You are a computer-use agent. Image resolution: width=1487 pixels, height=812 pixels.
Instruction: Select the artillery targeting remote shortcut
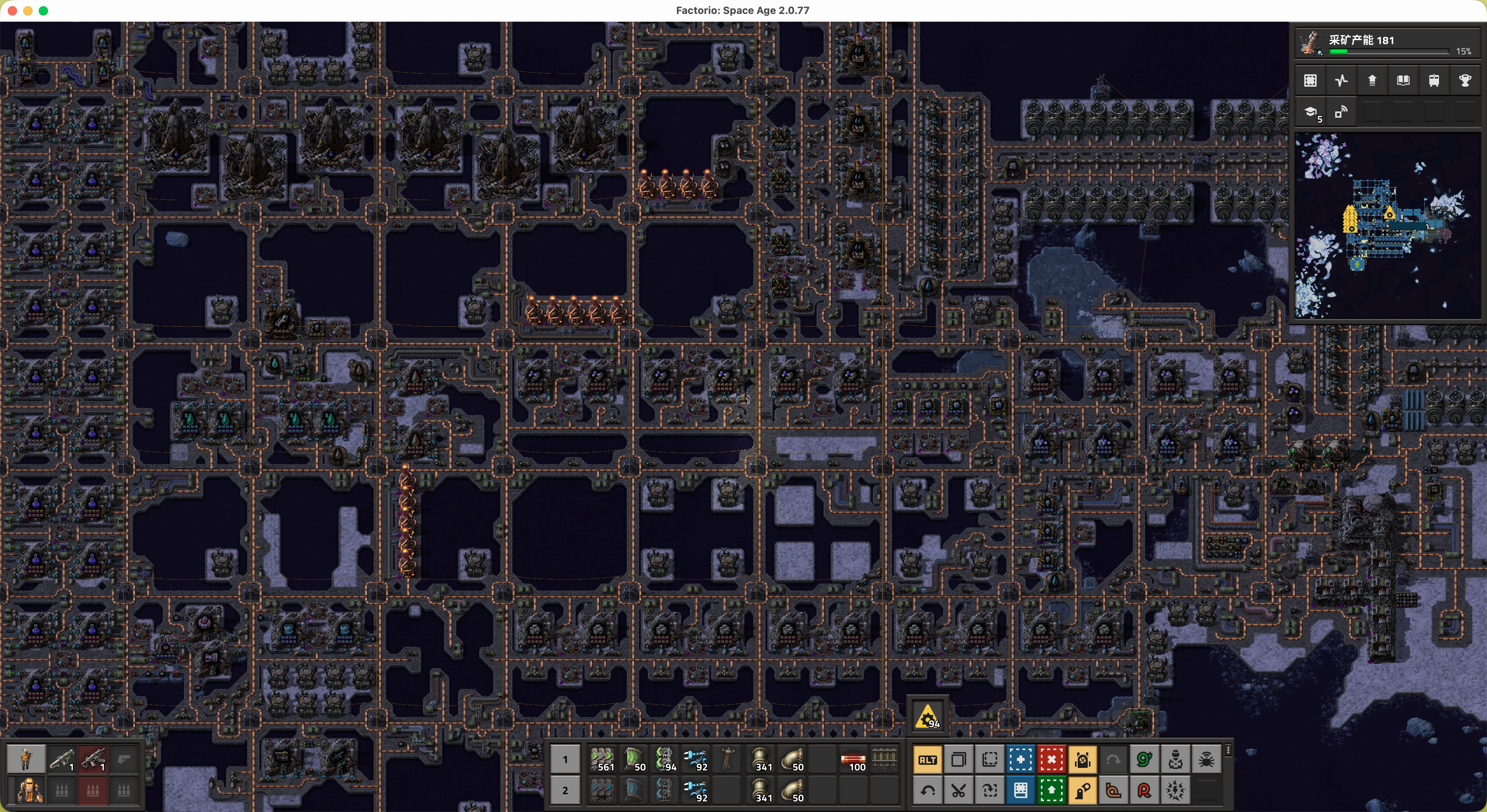click(1175, 759)
